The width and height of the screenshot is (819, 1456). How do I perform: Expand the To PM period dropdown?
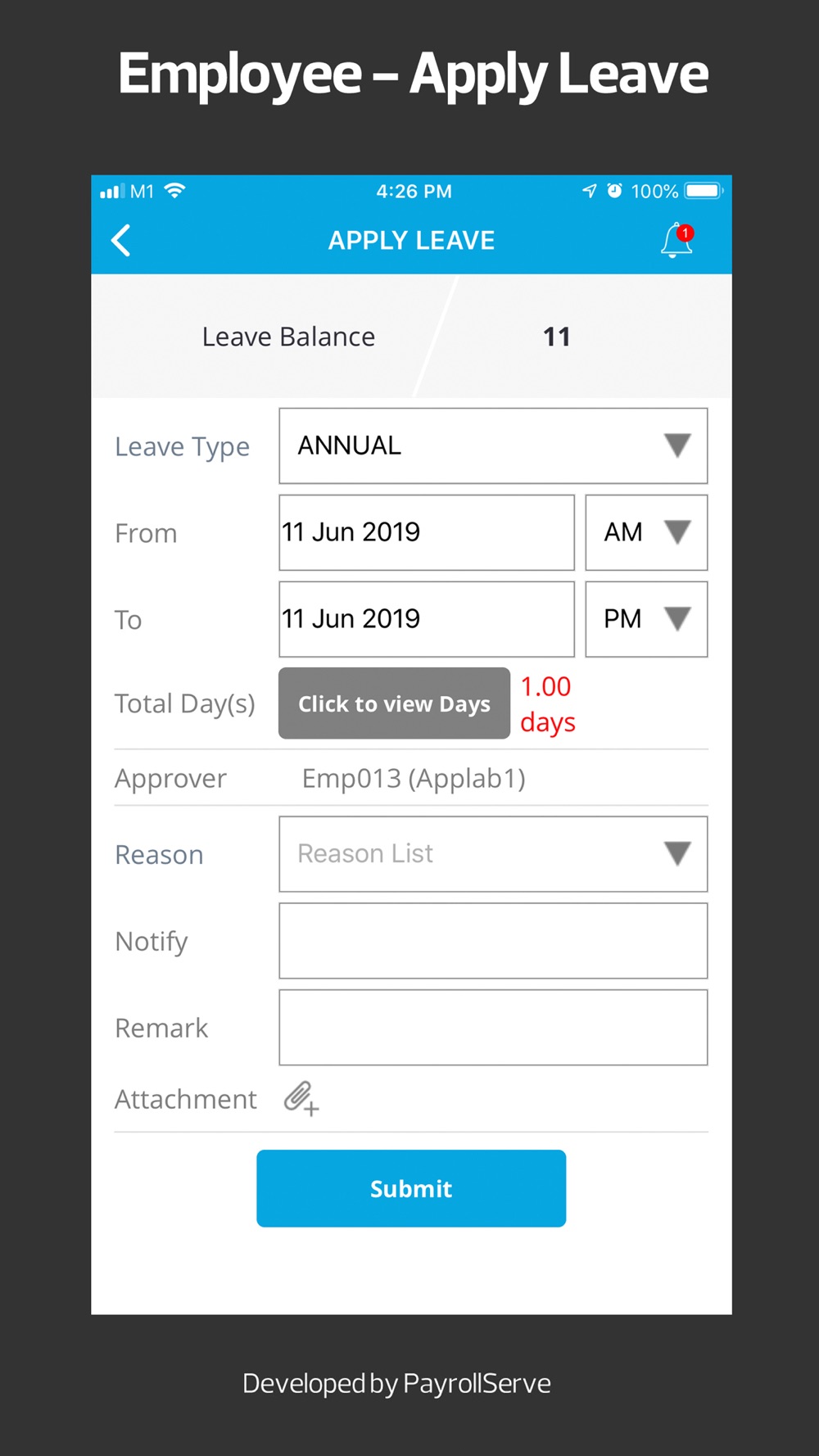click(646, 619)
